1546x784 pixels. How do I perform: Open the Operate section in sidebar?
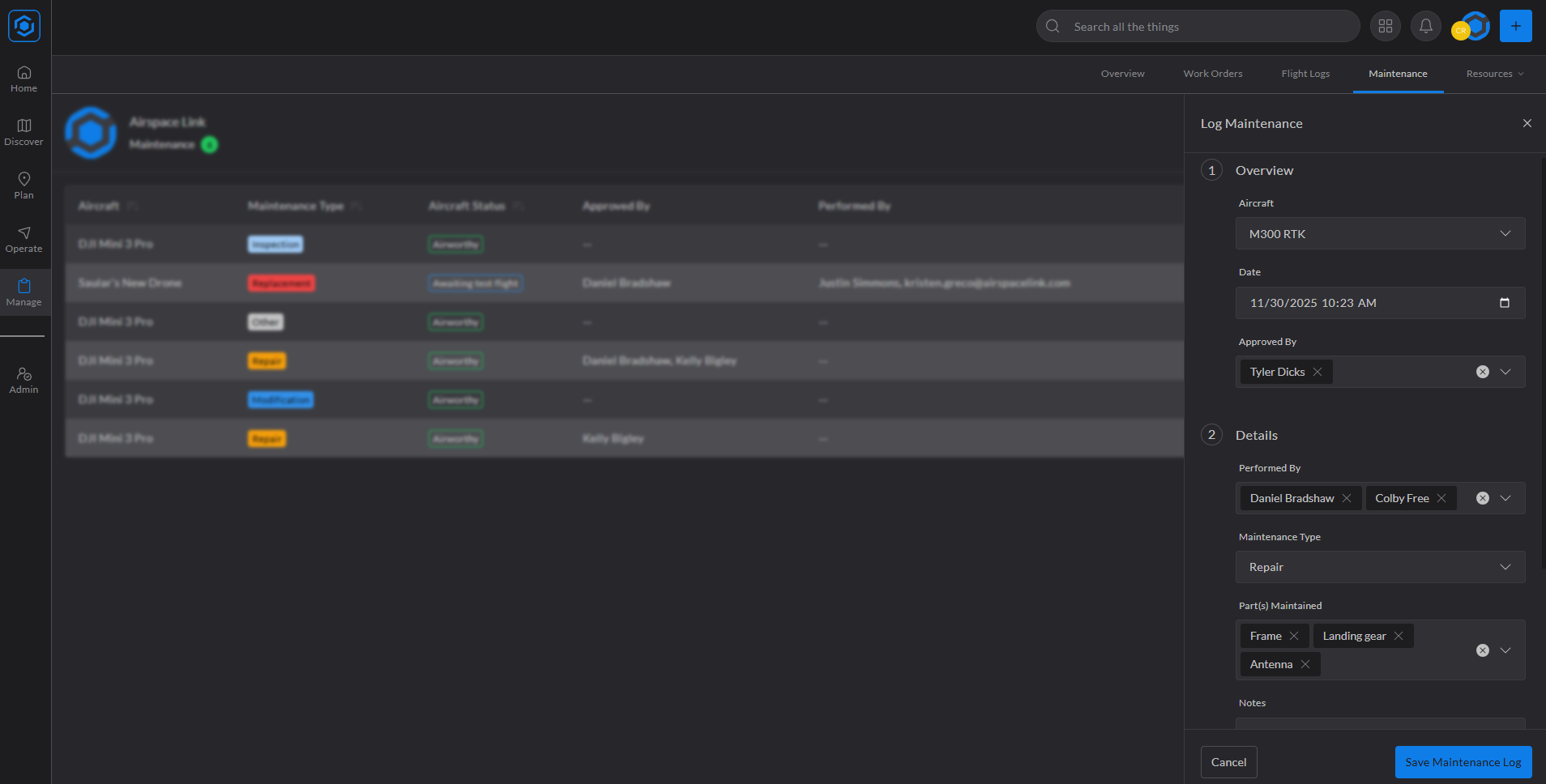pos(24,239)
